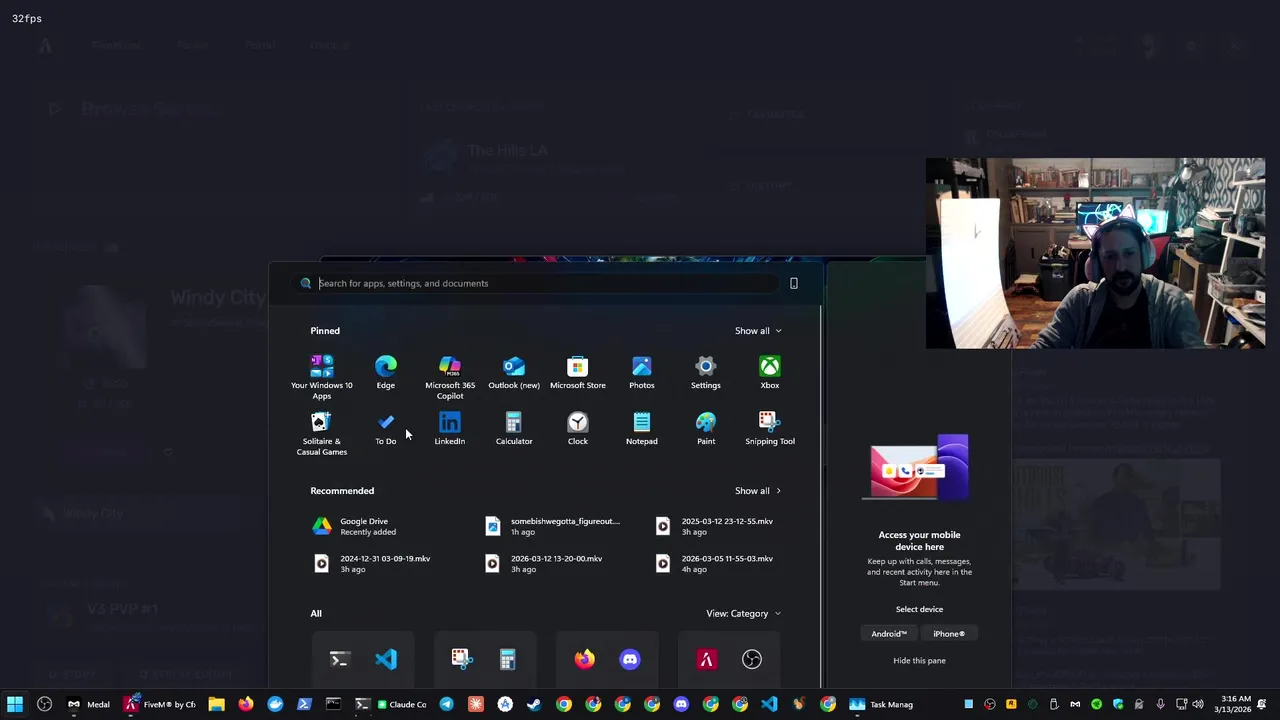Open Discord on the taskbar

coord(681,704)
